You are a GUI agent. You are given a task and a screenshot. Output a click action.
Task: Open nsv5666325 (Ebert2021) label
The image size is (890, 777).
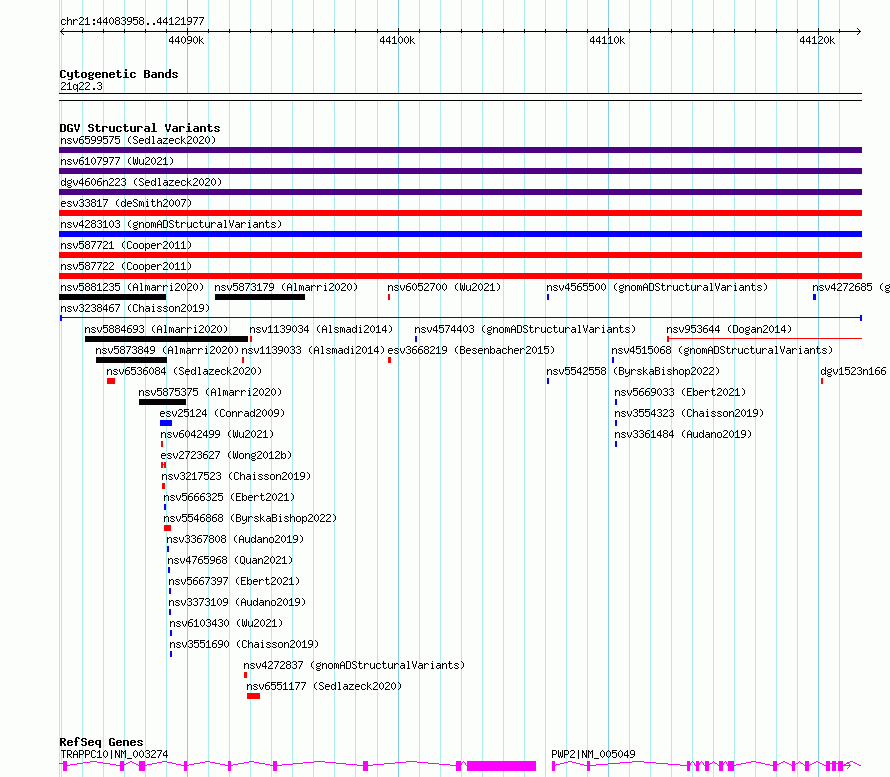coord(229,497)
